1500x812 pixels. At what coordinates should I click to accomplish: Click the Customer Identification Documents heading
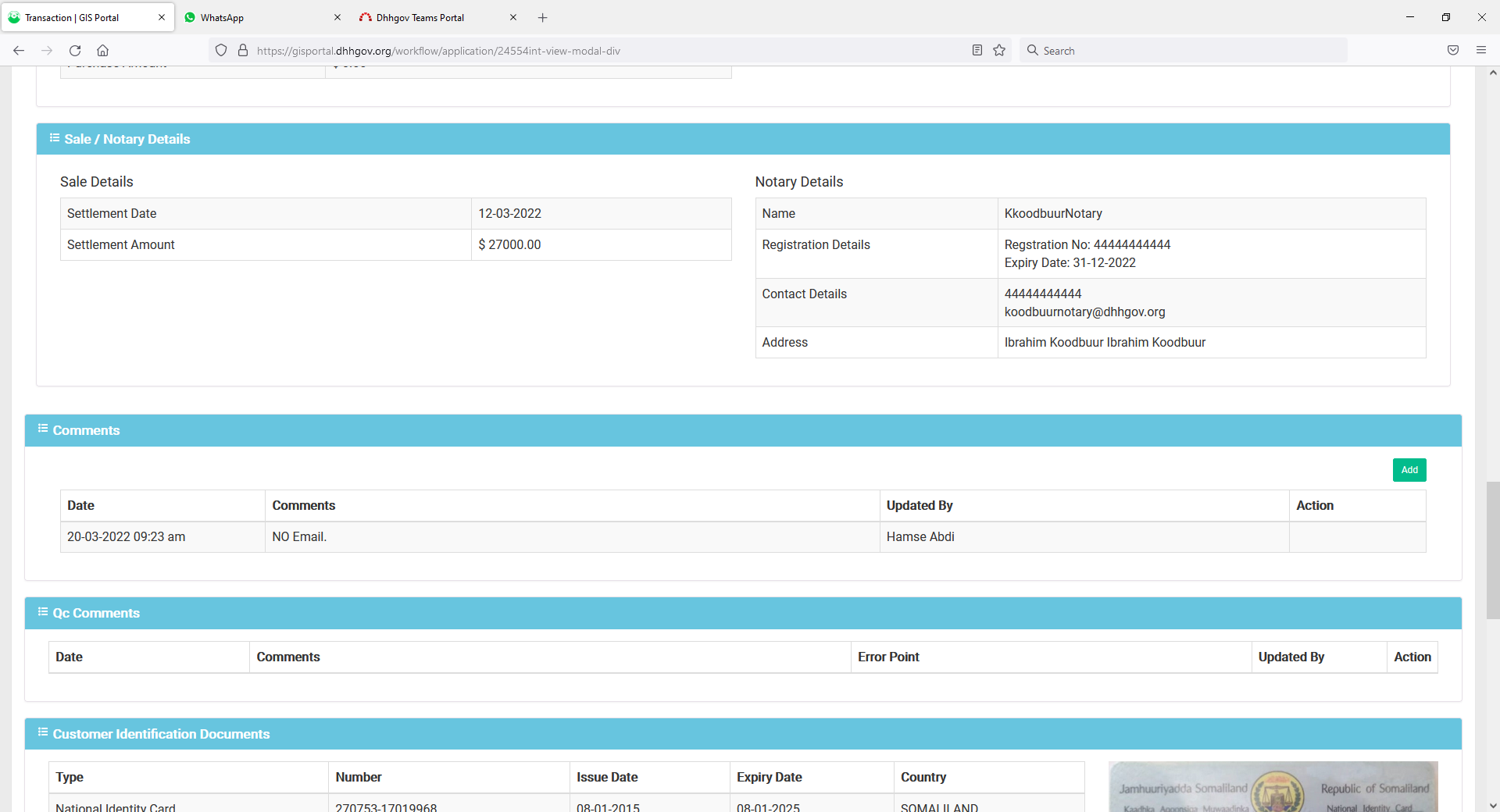(x=161, y=734)
